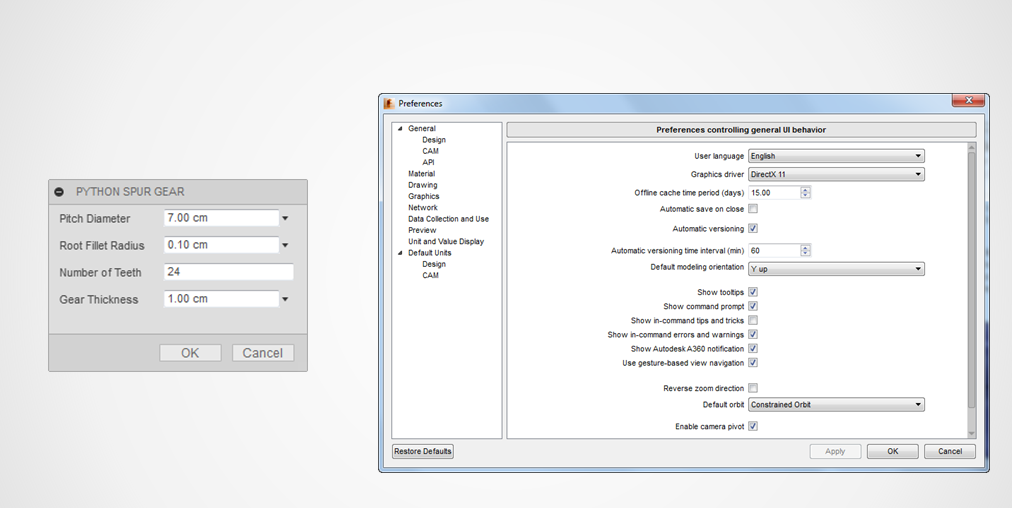Image resolution: width=1012 pixels, height=508 pixels.
Task: Collapse the Default Units tree node
Action: (x=400, y=253)
